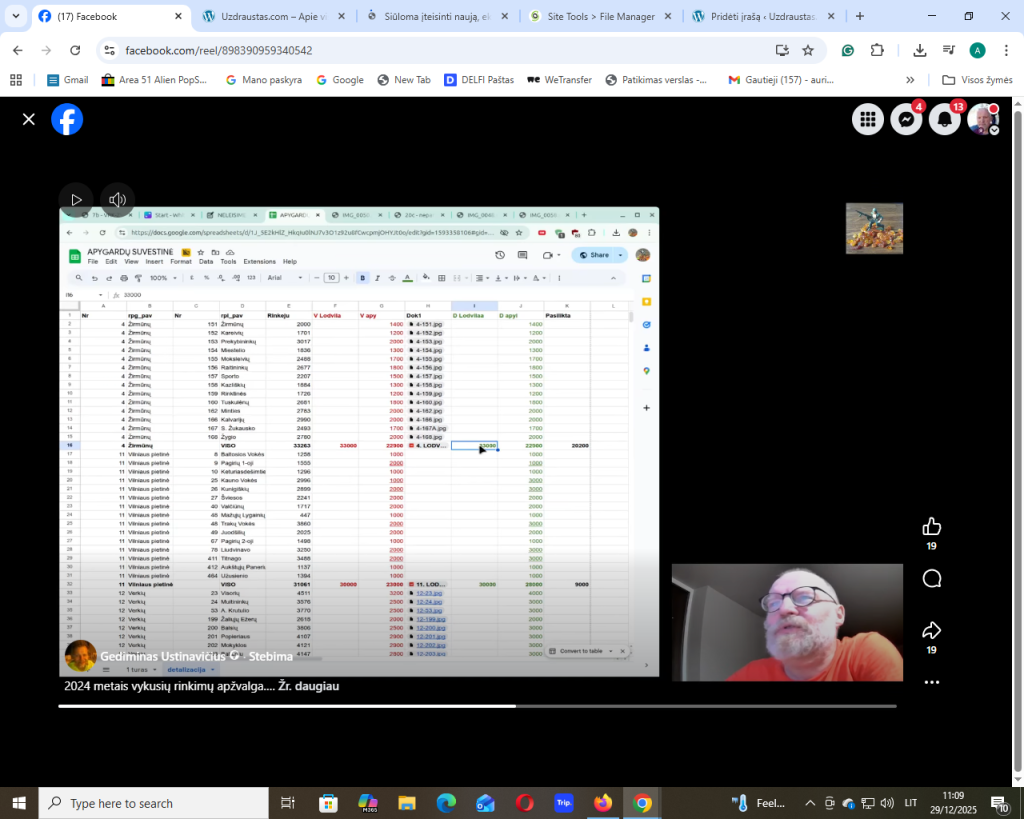This screenshot has width=1024, height=819.
Task: Launch Firefox from taskbar
Action: click(x=603, y=803)
